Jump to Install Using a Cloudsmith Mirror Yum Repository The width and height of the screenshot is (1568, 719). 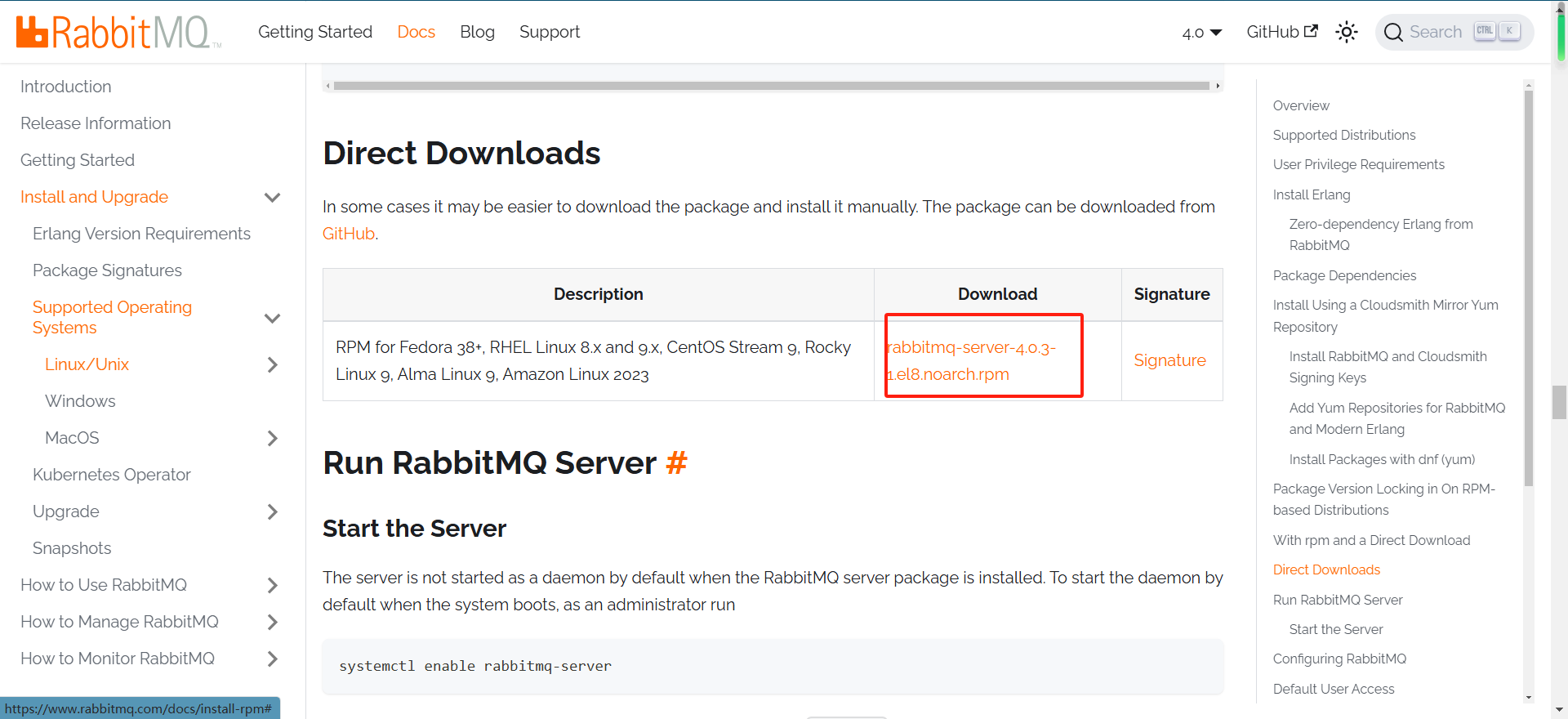point(1386,315)
